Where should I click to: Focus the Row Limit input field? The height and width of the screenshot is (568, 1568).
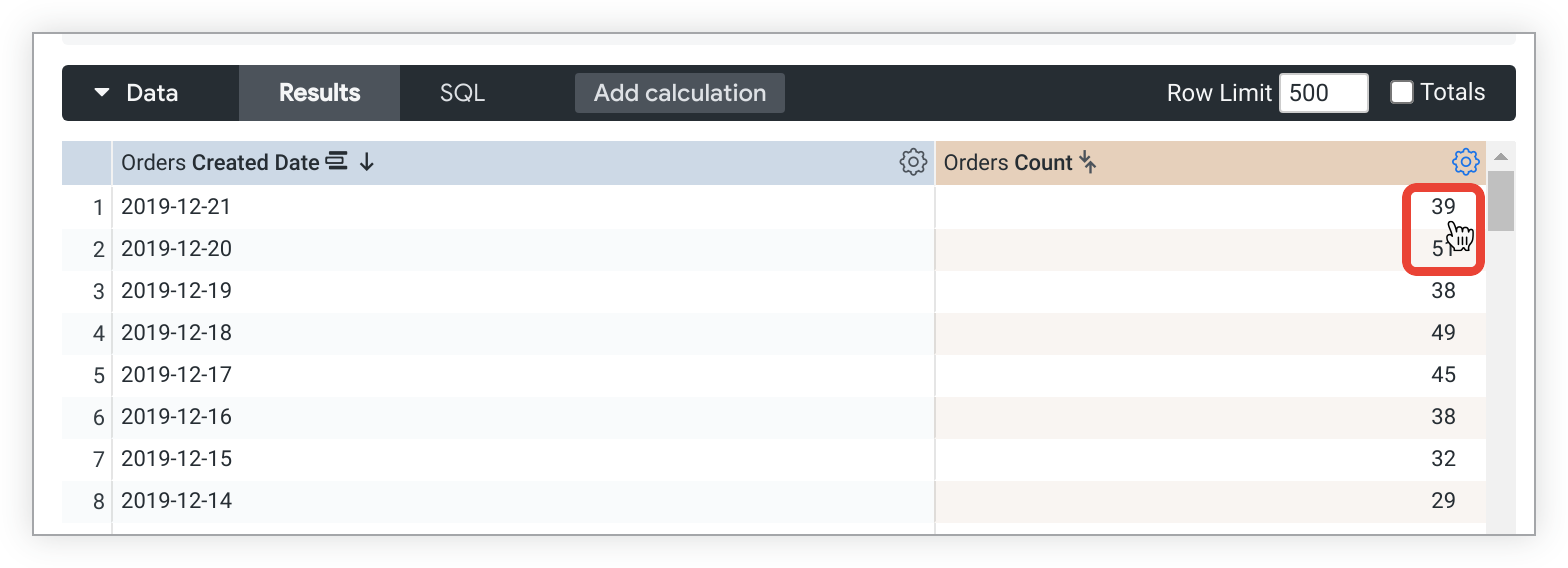(1323, 93)
